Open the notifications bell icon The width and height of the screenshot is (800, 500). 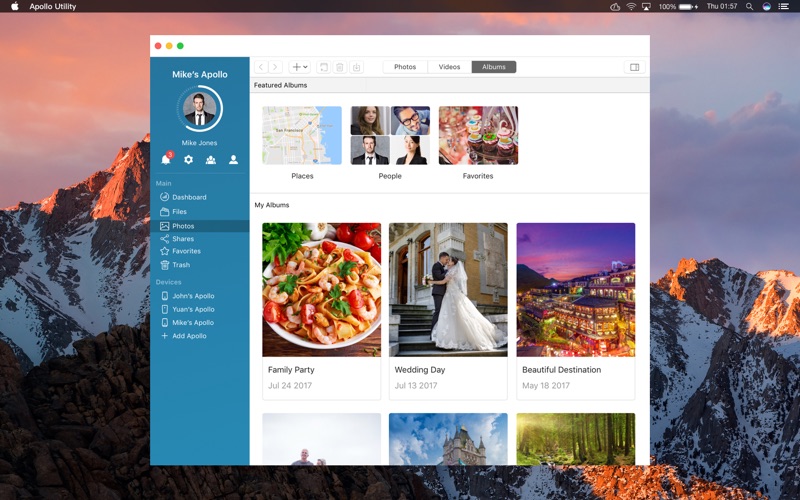166,159
